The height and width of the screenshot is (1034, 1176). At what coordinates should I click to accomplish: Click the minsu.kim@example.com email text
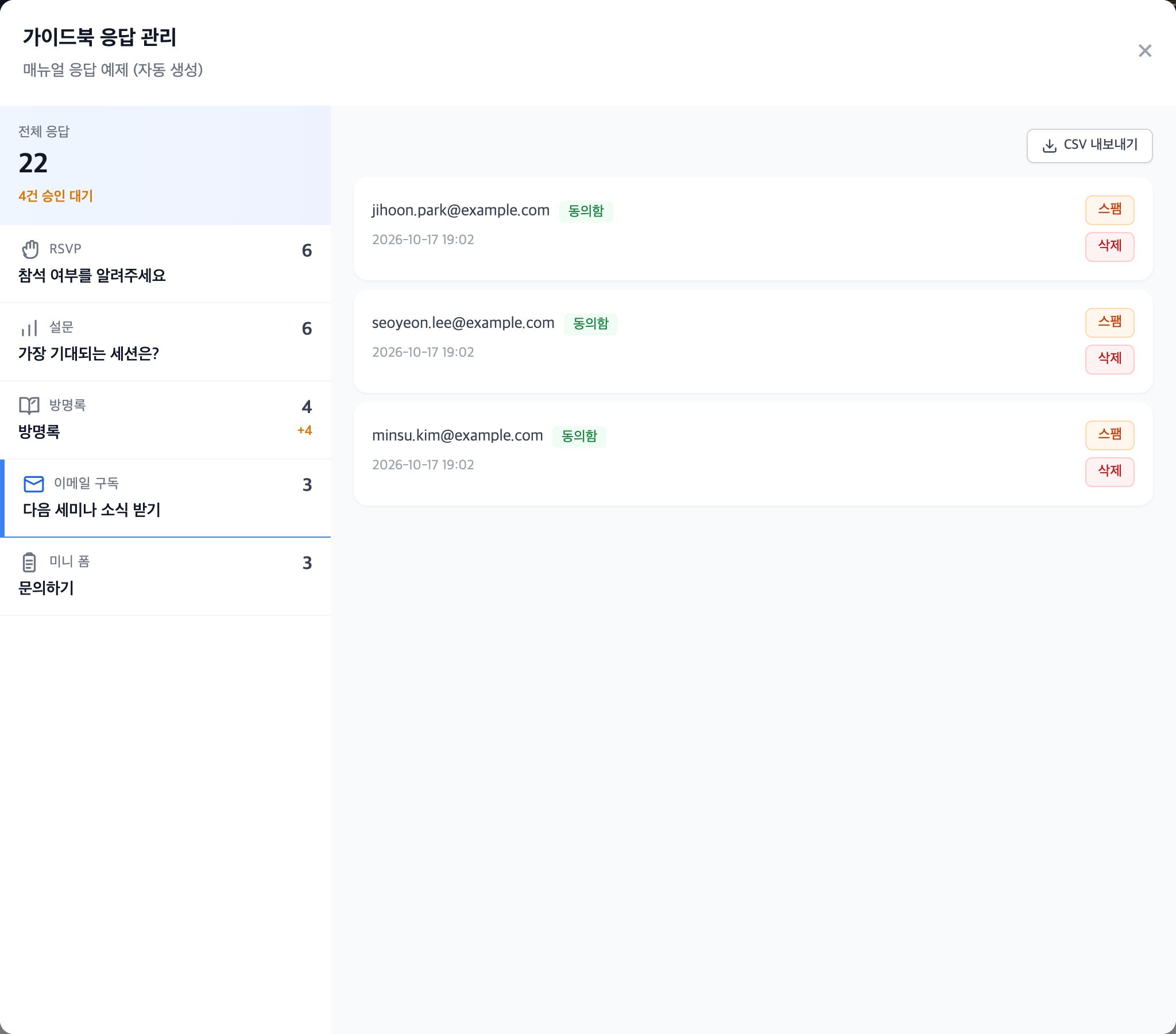tap(458, 436)
